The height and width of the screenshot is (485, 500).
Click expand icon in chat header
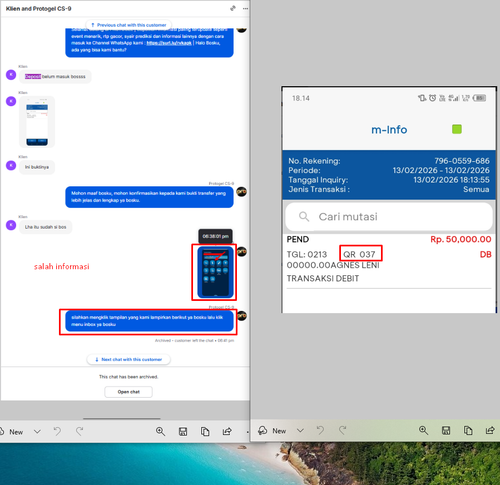[x=233, y=8]
